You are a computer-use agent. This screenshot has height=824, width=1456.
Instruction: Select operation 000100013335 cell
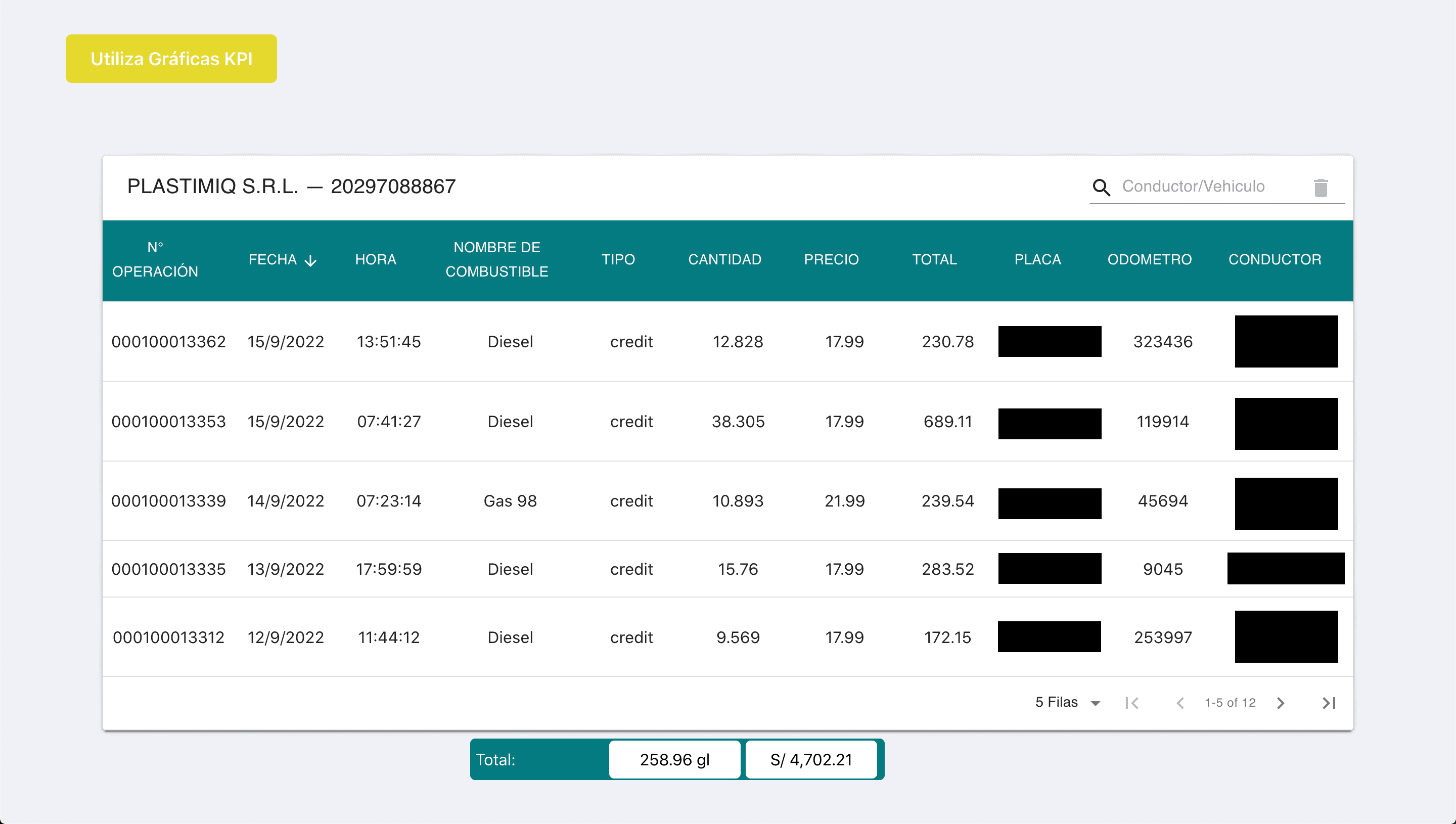[x=169, y=569]
